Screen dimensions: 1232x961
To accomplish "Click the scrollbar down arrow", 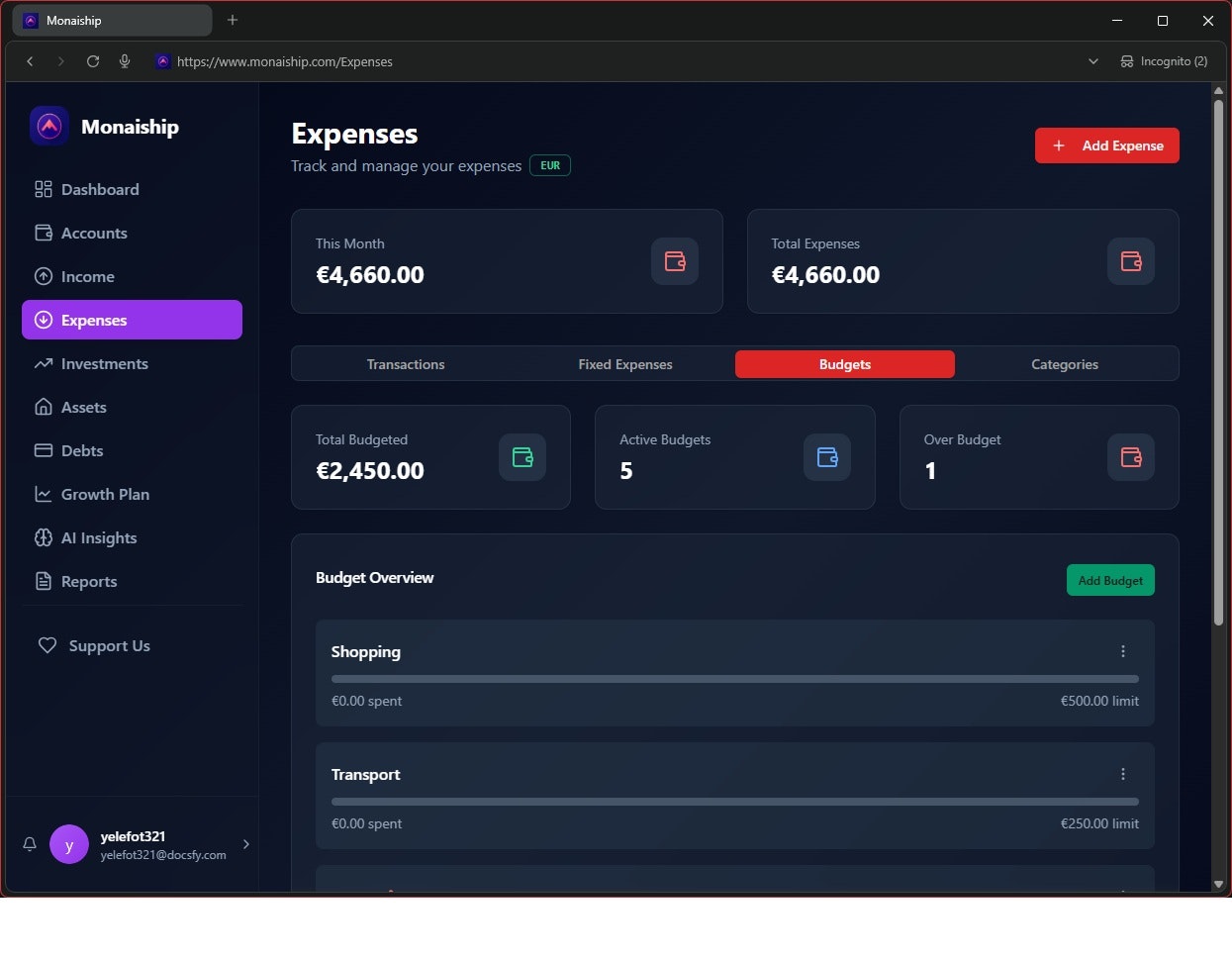I will (1218, 884).
